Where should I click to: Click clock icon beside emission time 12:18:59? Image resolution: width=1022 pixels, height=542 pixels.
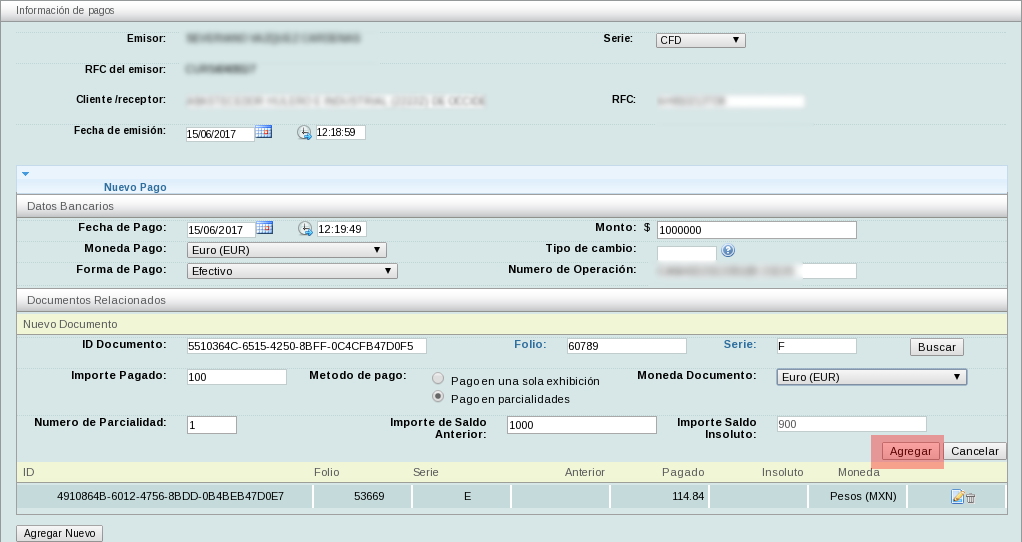tap(304, 132)
